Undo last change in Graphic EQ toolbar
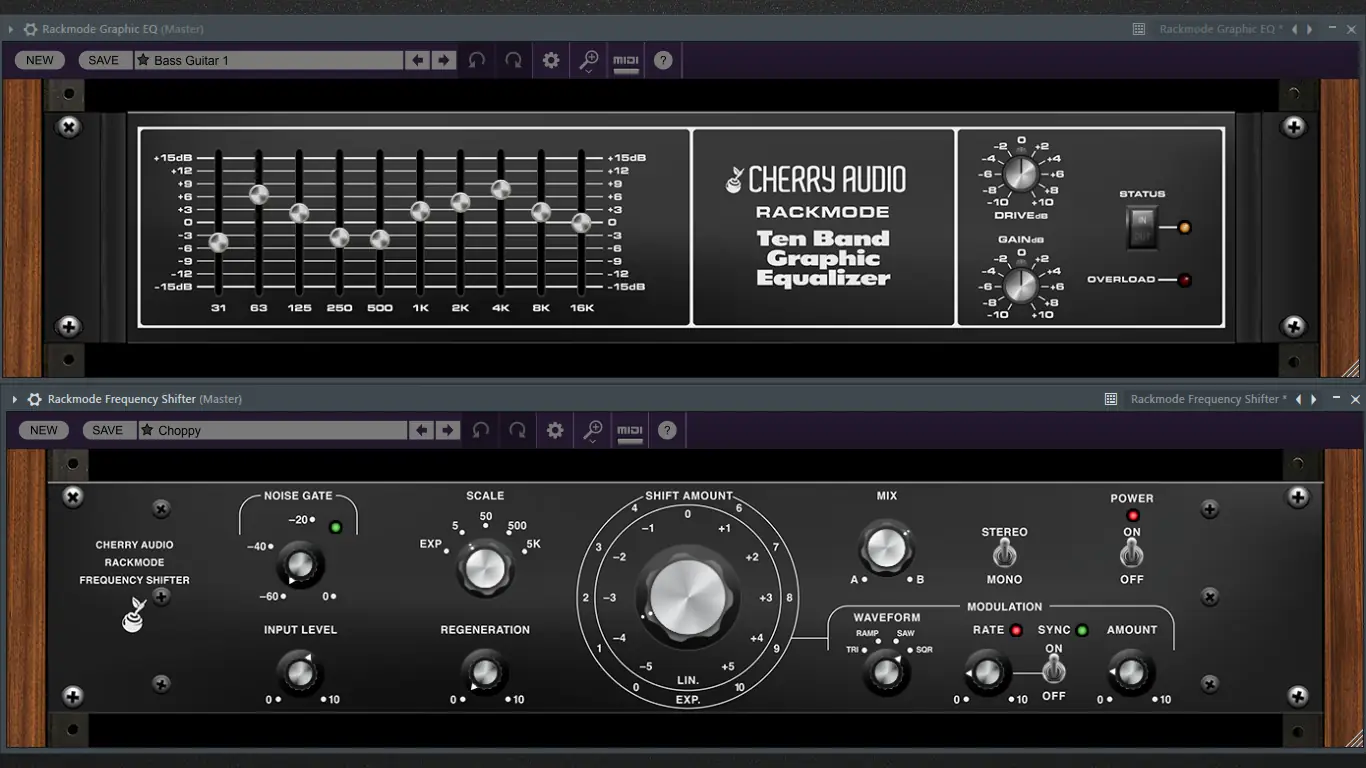 (477, 60)
